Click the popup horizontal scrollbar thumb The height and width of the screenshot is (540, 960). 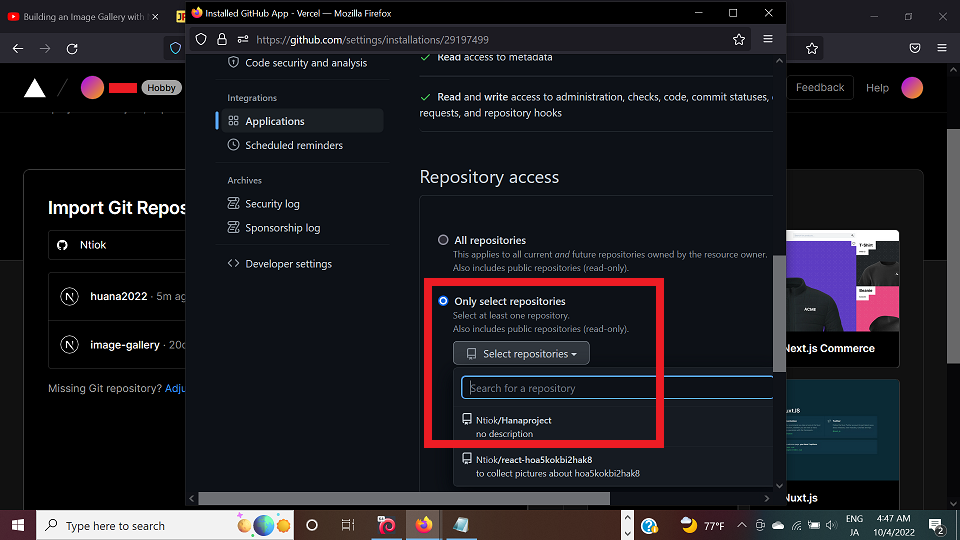tap(404, 498)
